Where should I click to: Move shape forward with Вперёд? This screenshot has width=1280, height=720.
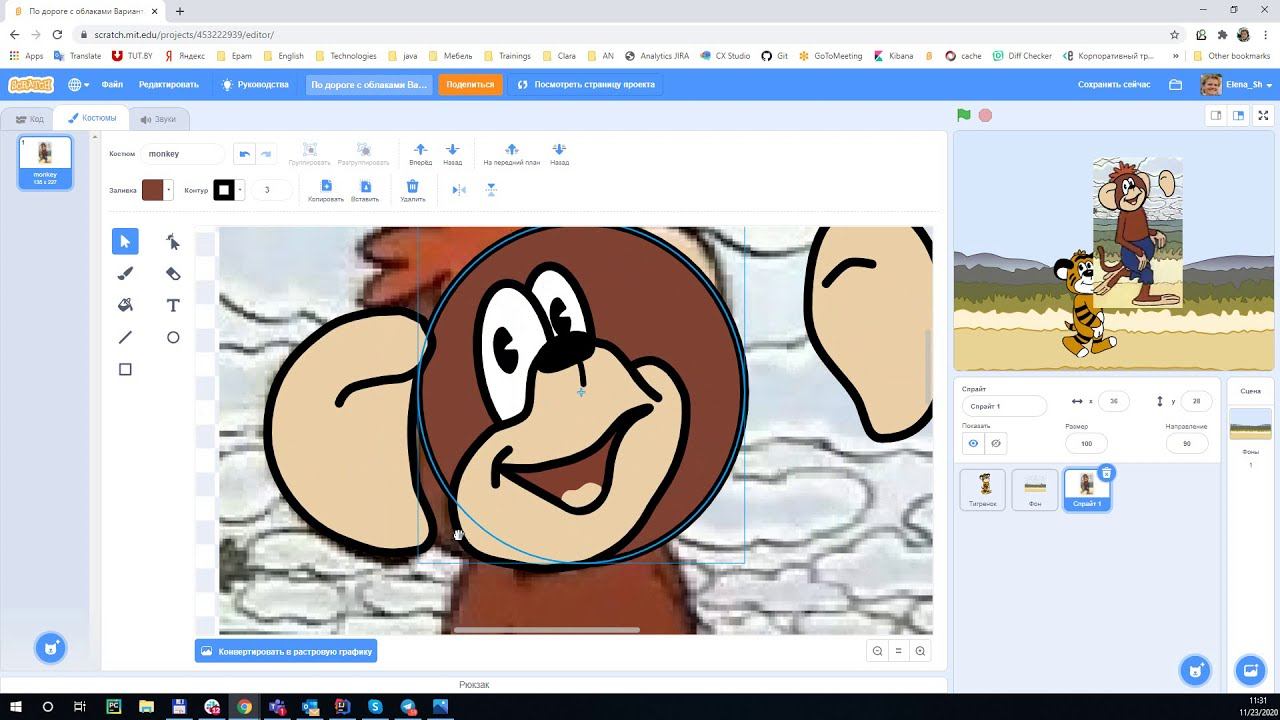421,154
